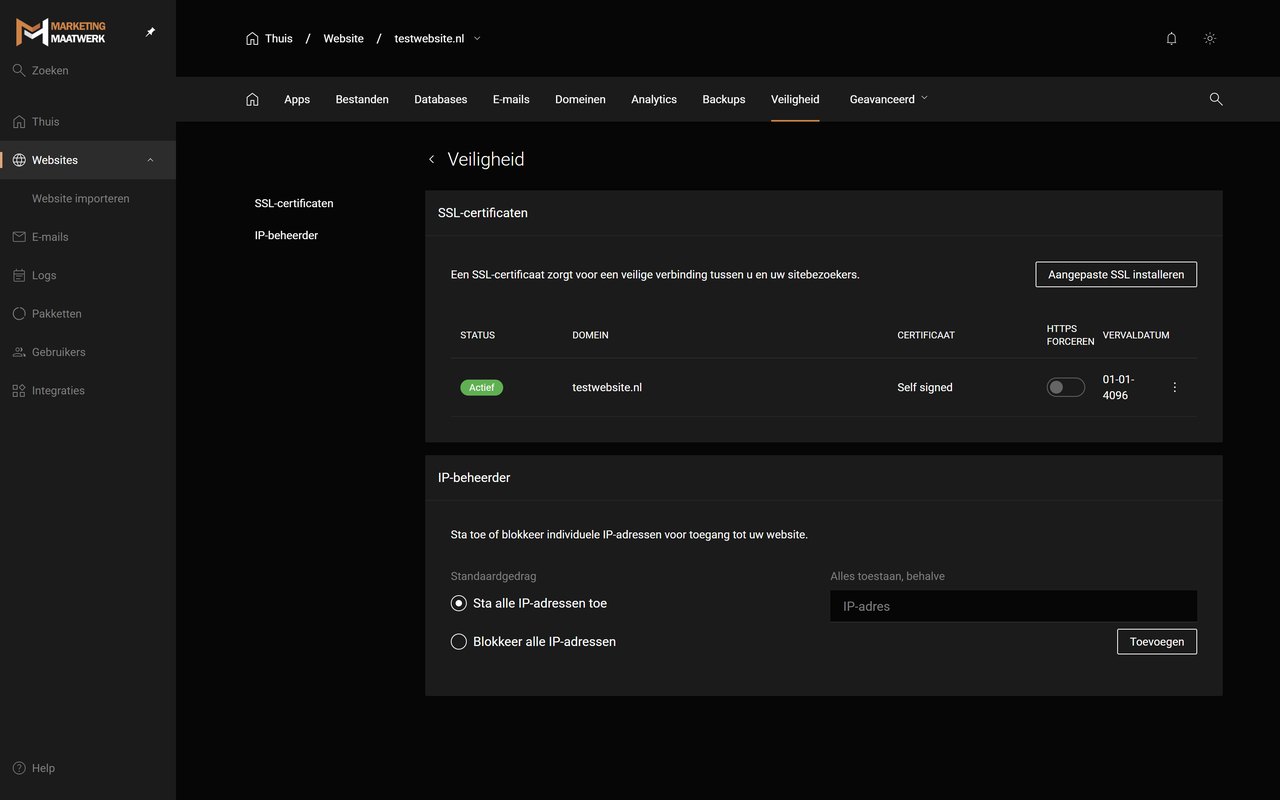The width and height of the screenshot is (1280, 800).
Task: Switch to the Backups tab
Action: pos(724,99)
